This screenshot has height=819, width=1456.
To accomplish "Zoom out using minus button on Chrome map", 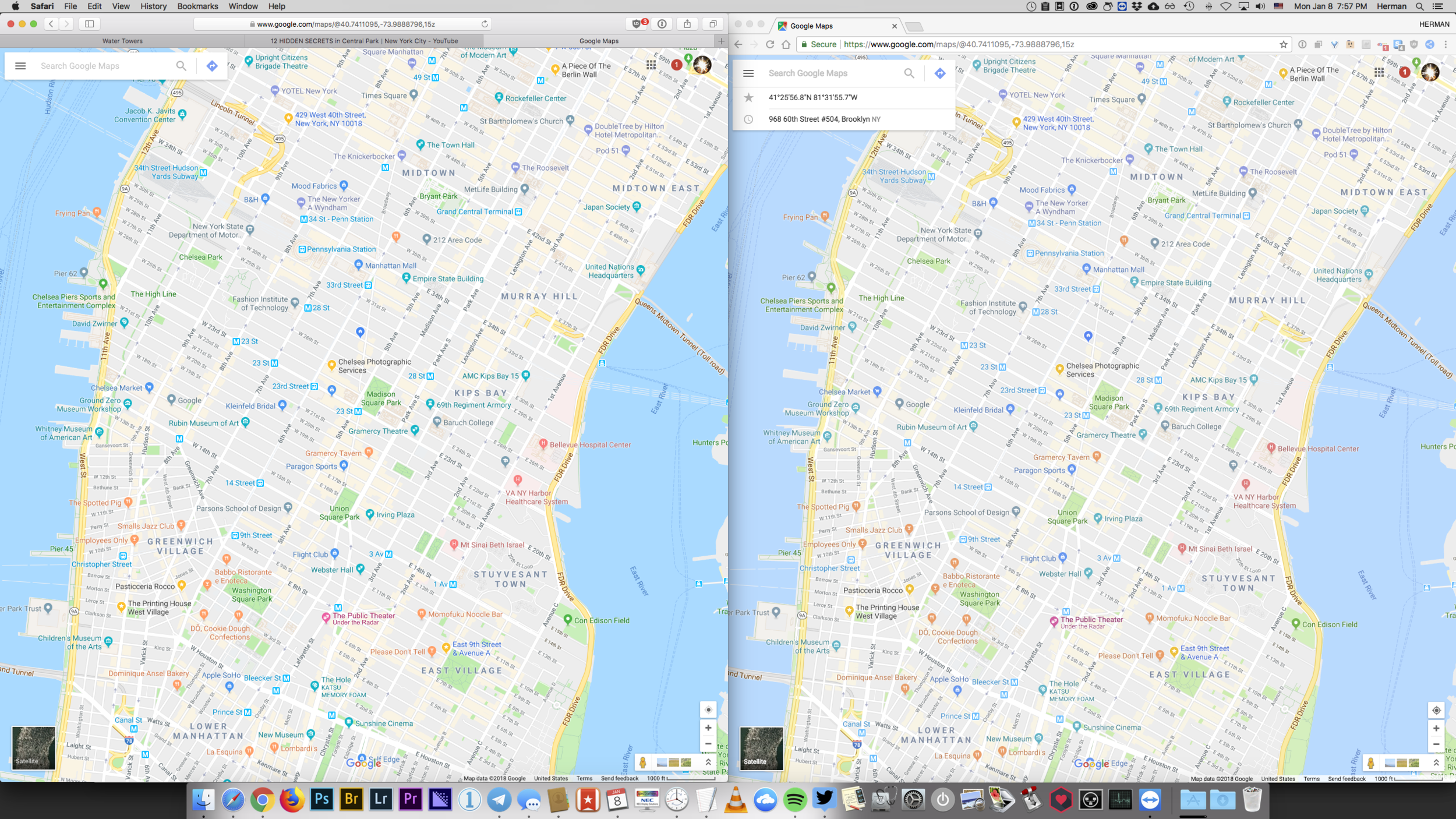I will pos(1436,744).
